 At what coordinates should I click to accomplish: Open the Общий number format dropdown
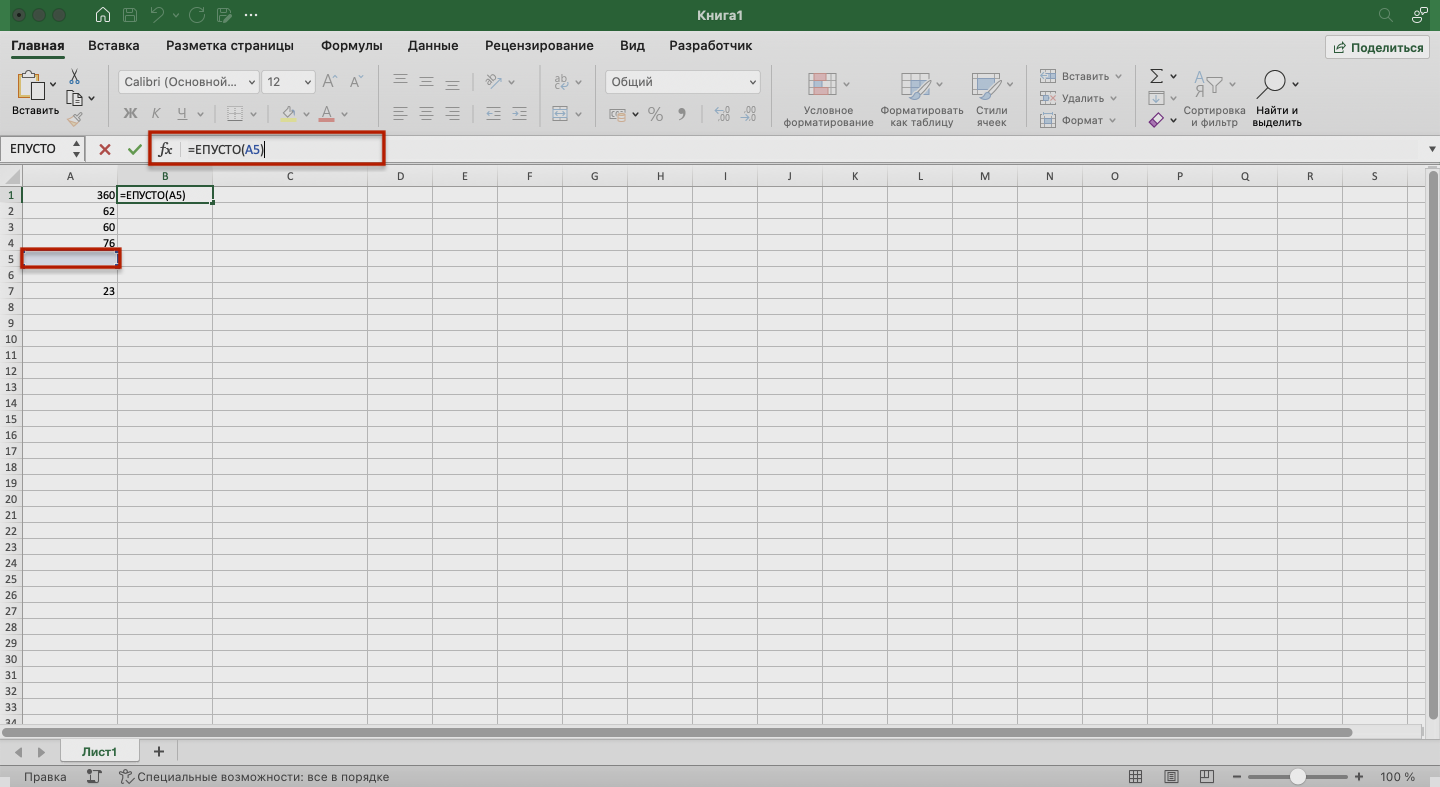[x=683, y=82]
